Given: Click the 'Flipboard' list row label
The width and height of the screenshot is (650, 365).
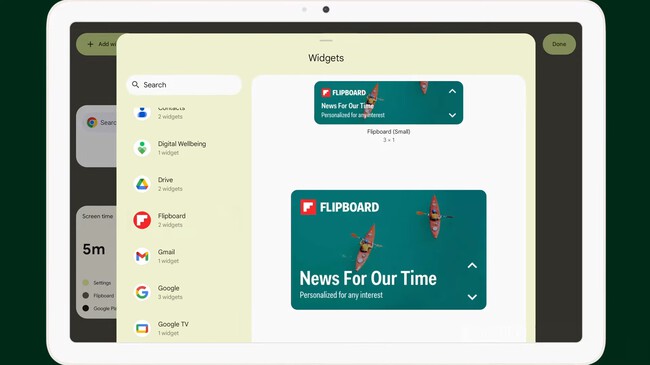Looking at the screenshot, I should 172,216.
